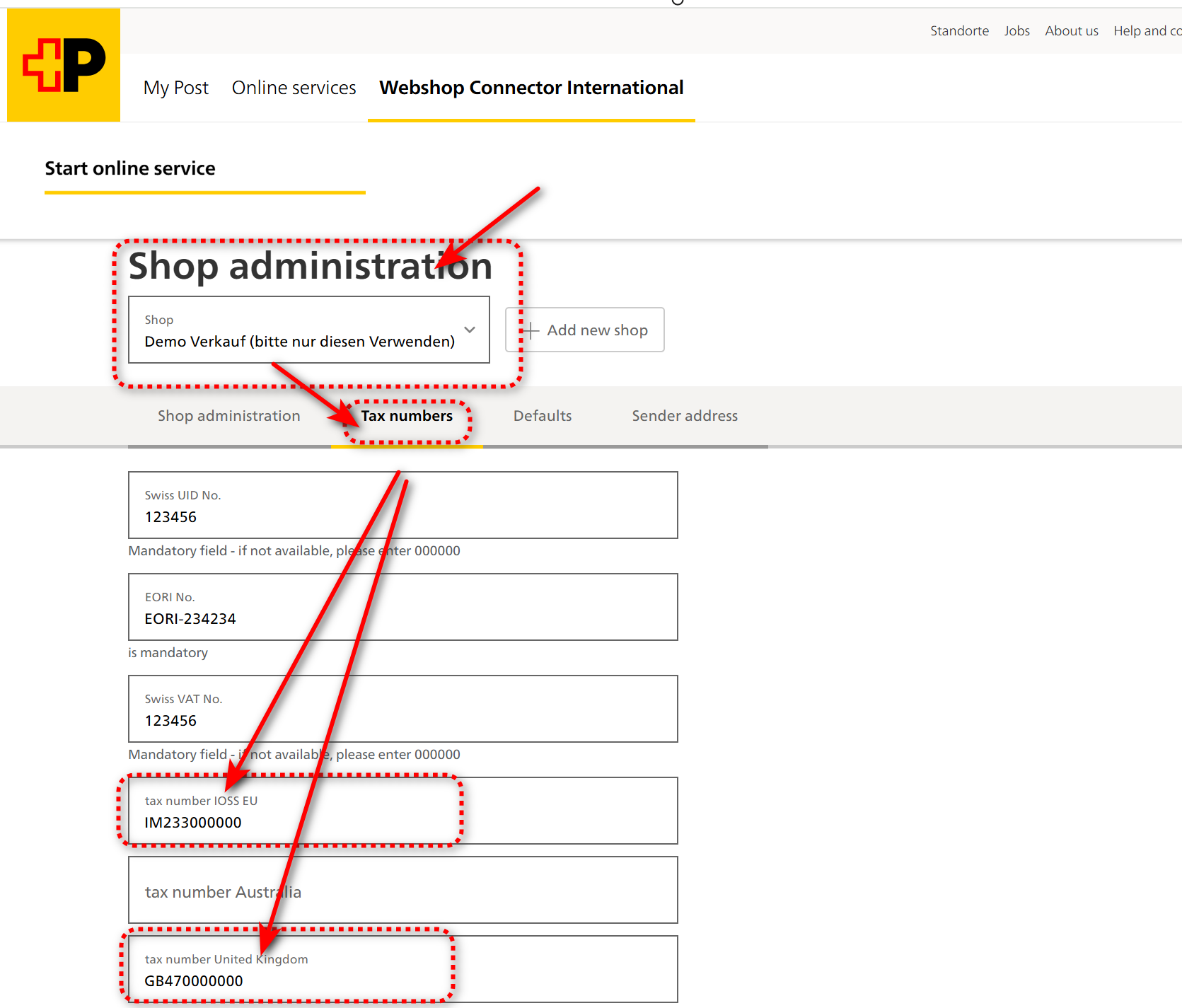Open Online services navigation item
Screen dimensions: 1182x1008
[294, 88]
